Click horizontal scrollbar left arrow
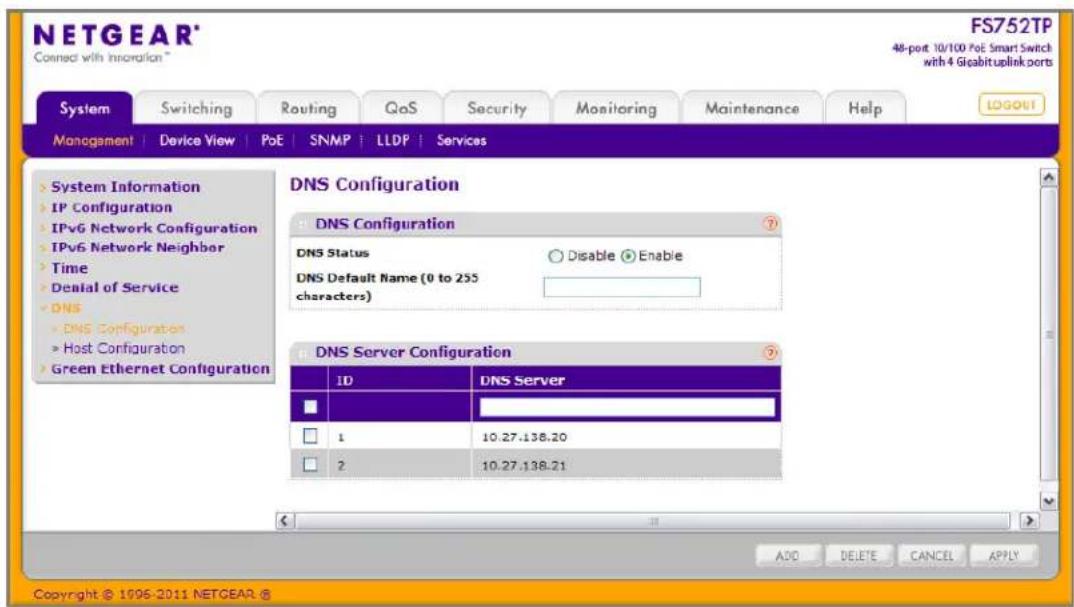This screenshot has width=1074, height=607. [x=285, y=521]
